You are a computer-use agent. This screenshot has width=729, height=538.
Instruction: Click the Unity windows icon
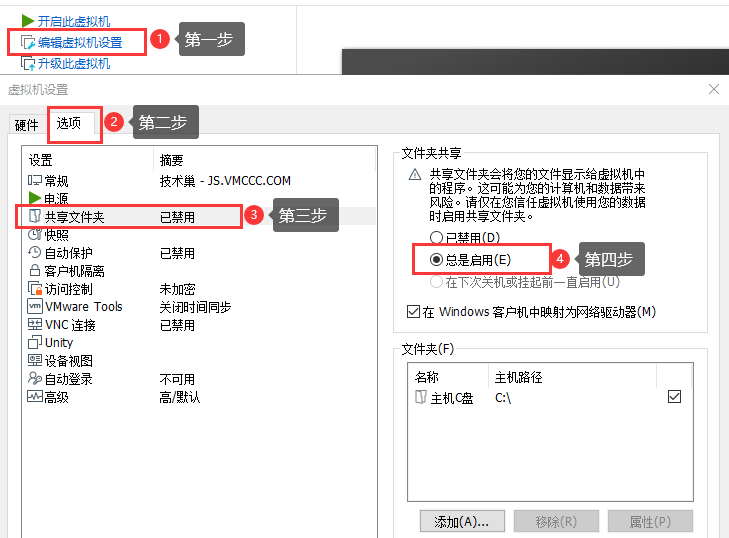click(35, 342)
